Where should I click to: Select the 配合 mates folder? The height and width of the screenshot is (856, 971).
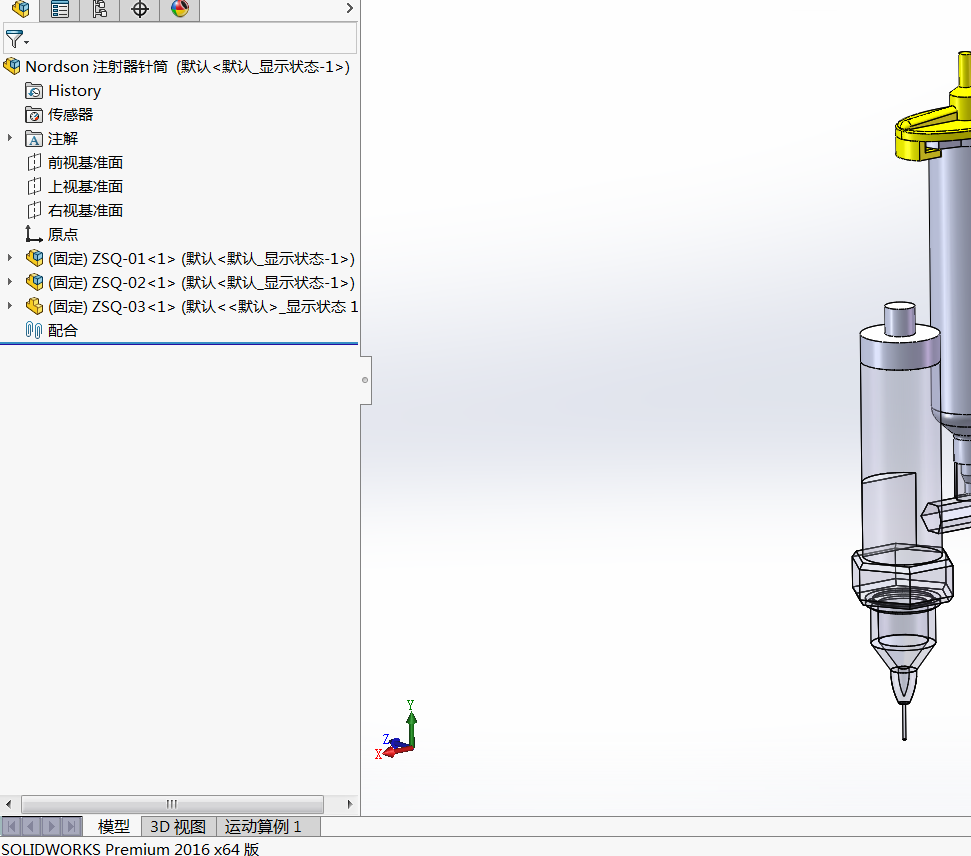point(63,331)
